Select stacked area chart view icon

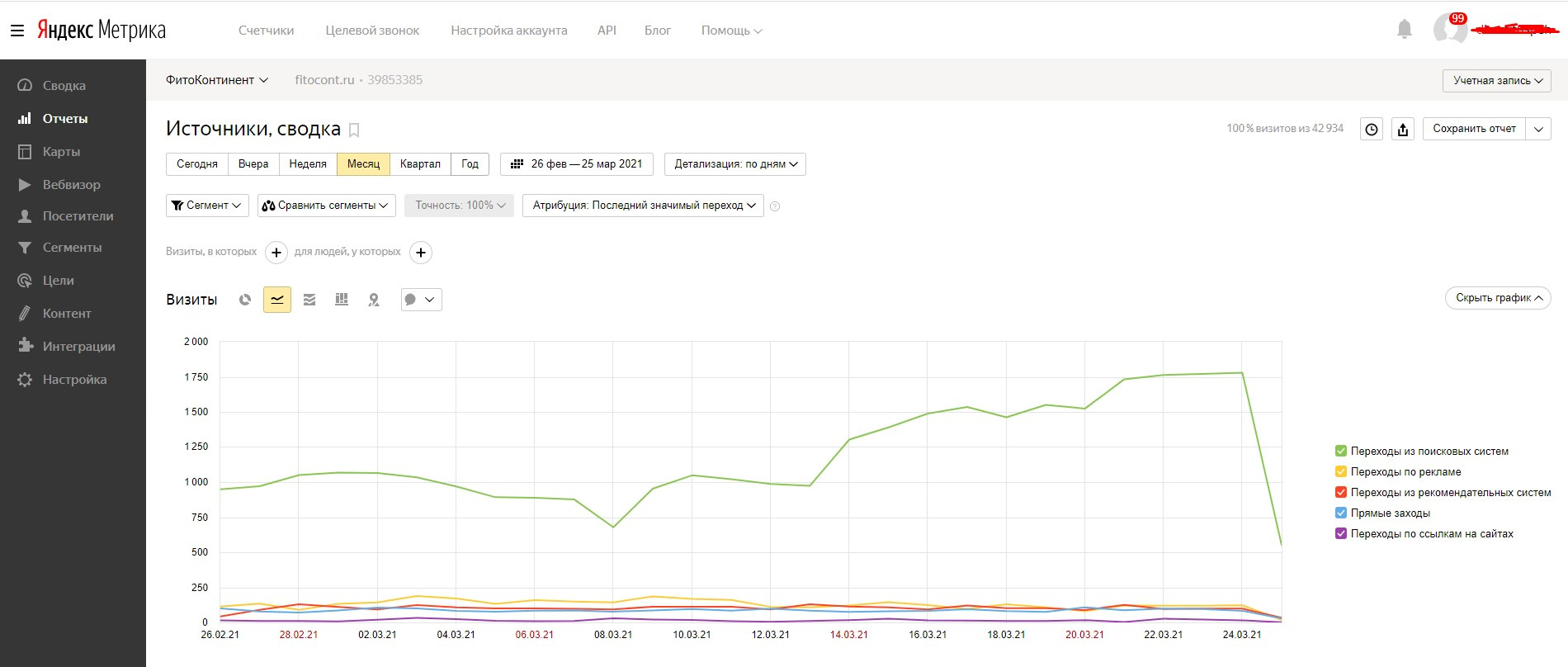click(x=309, y=300)
